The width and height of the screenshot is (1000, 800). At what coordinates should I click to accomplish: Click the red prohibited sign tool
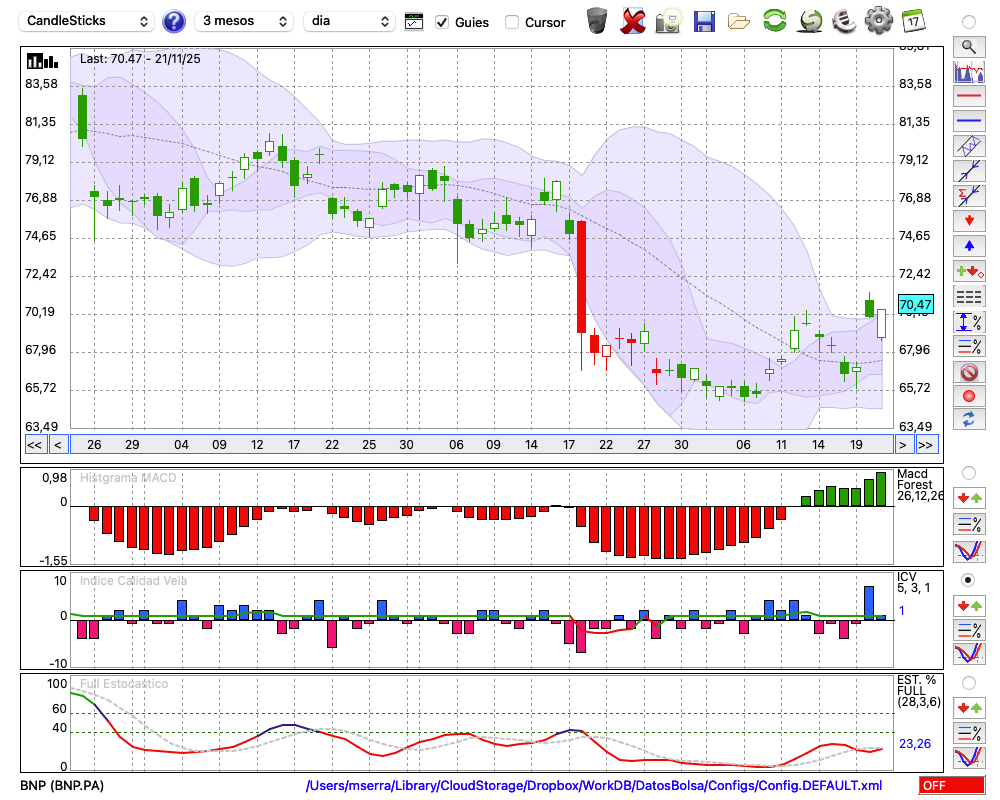(969, 371)
